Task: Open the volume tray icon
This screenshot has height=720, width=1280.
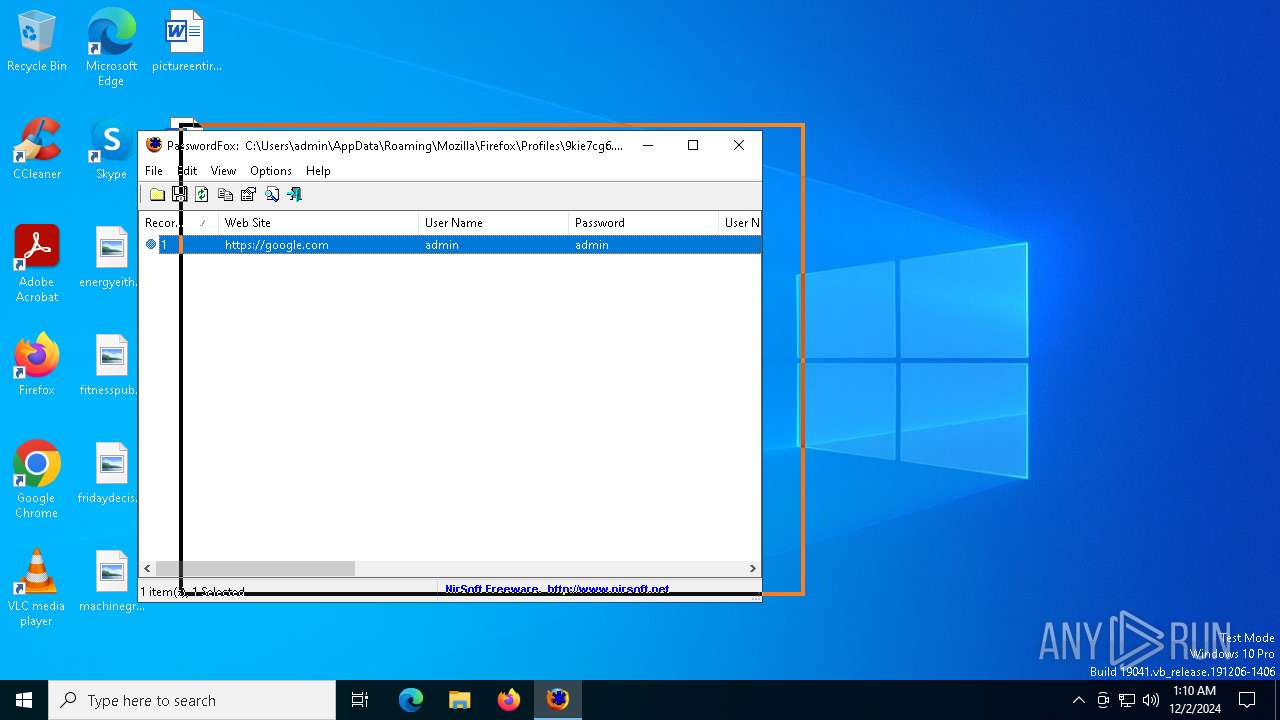Action: click(1151, 700)
